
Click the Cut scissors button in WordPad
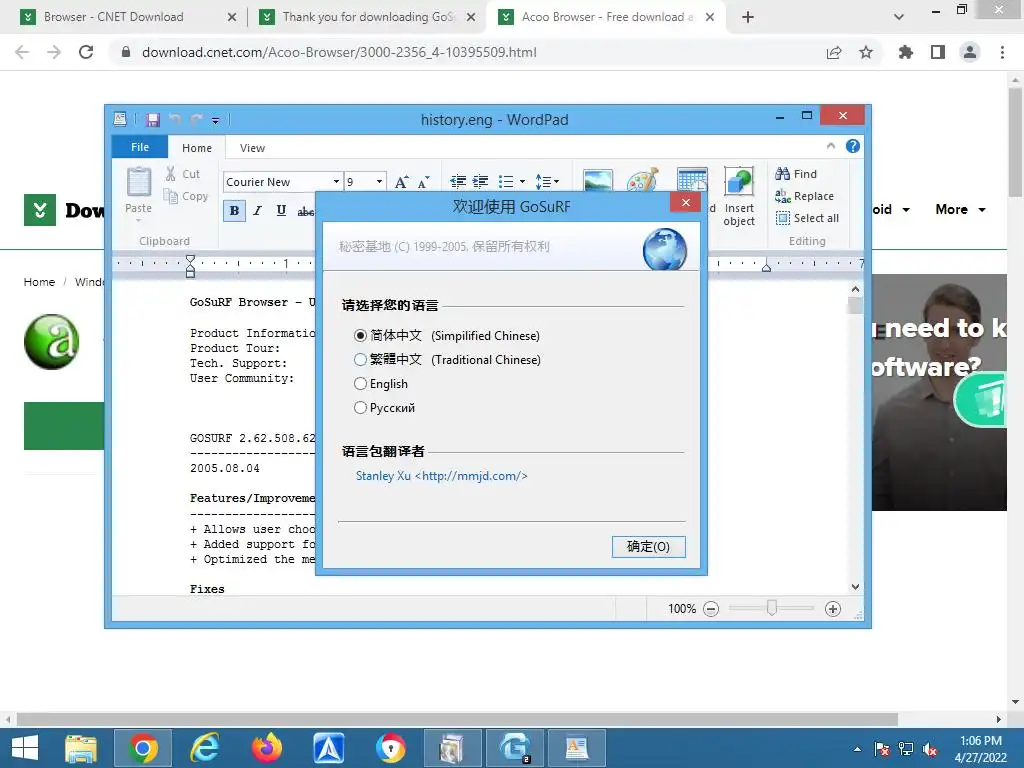(x=182, y=174)
